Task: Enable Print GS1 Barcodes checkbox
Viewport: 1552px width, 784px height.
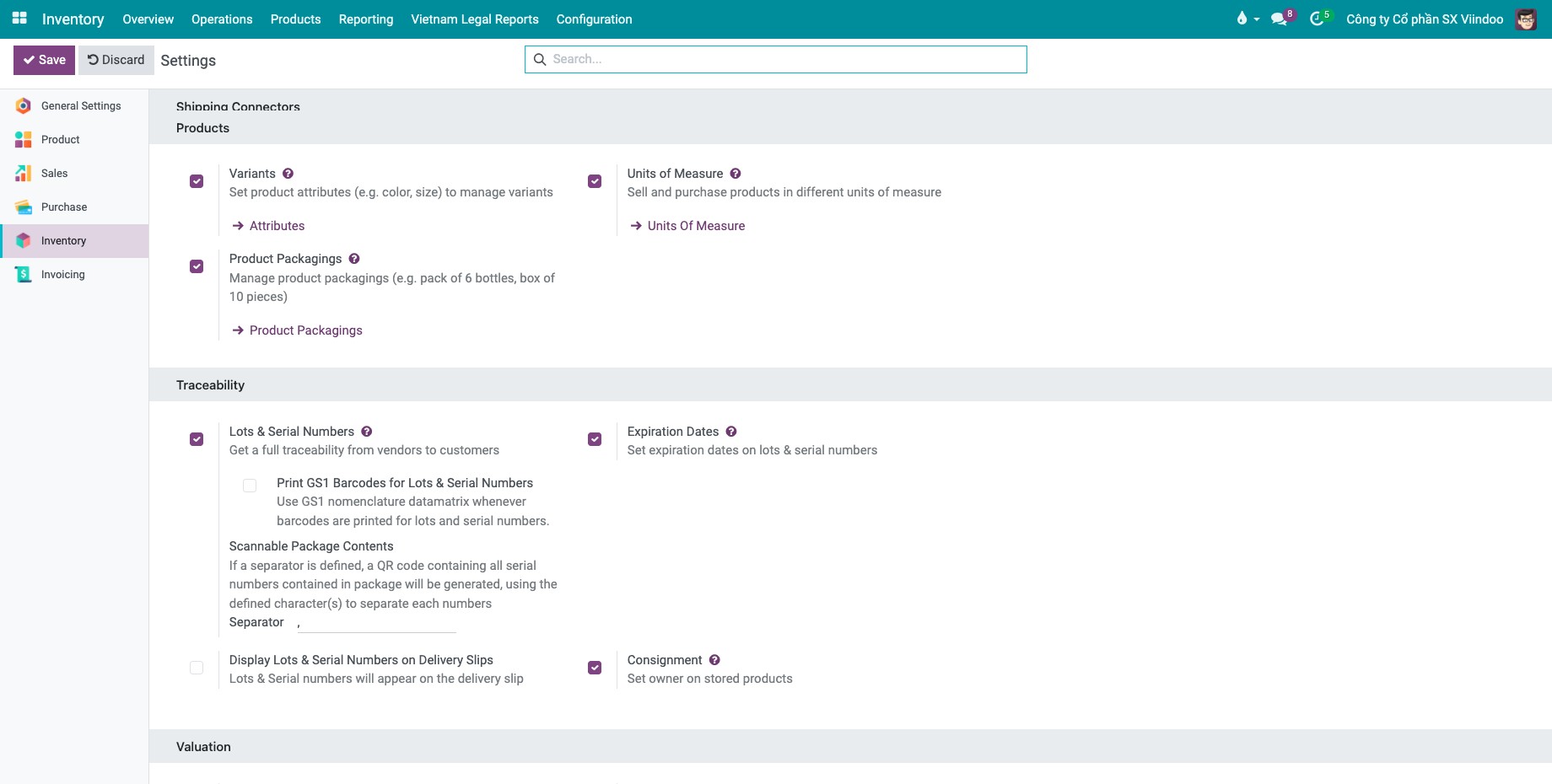Action: pos(250,486)
